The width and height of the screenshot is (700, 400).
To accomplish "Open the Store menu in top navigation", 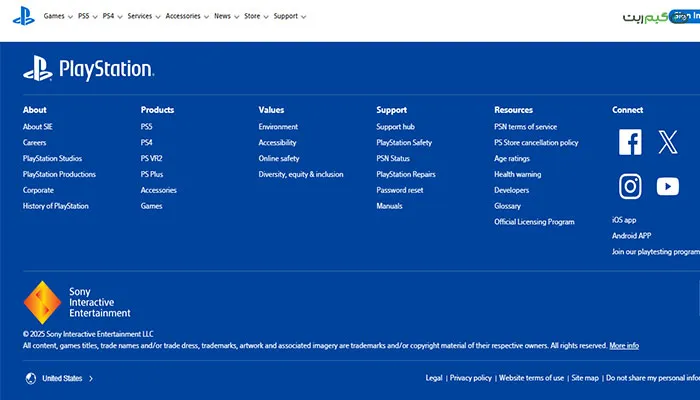I will tap(256, 16).
